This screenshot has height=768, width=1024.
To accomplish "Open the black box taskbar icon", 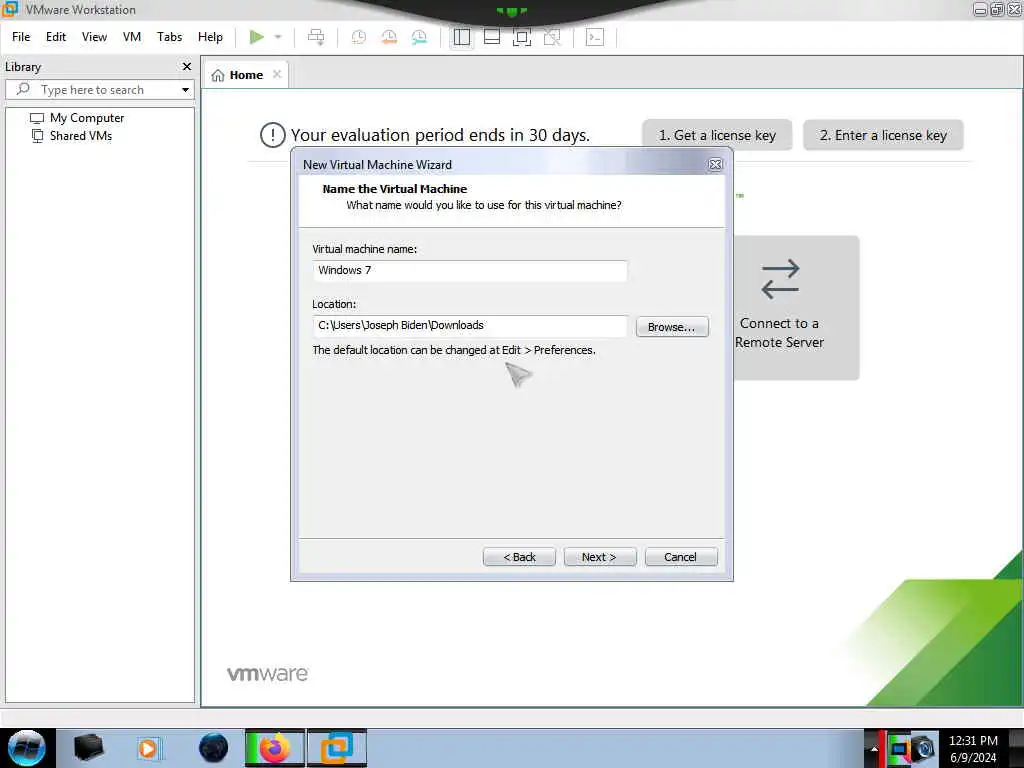I will tap(88, 748).
